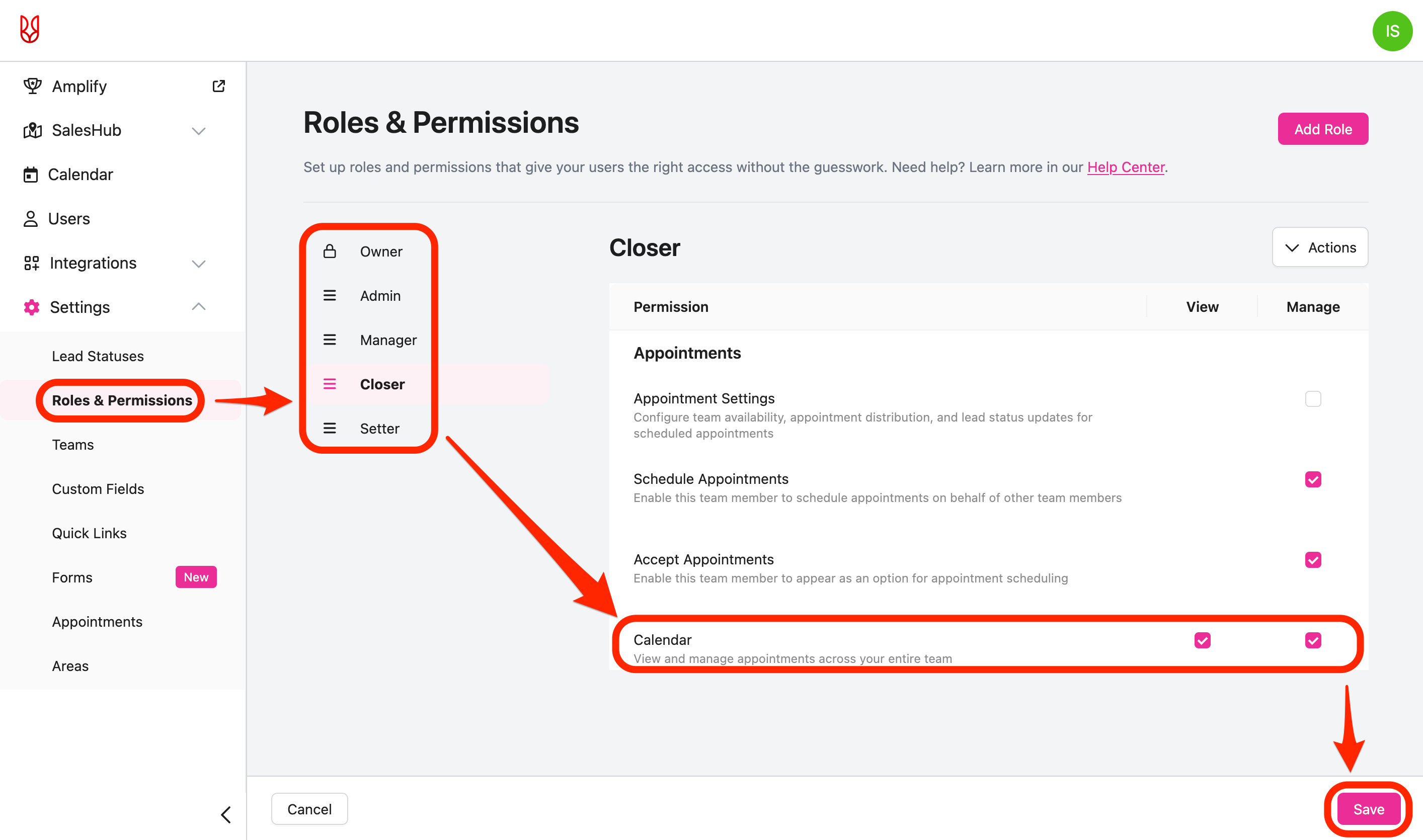Click the Settings gear icon
1423x840 pixels.
click(32, 307)
